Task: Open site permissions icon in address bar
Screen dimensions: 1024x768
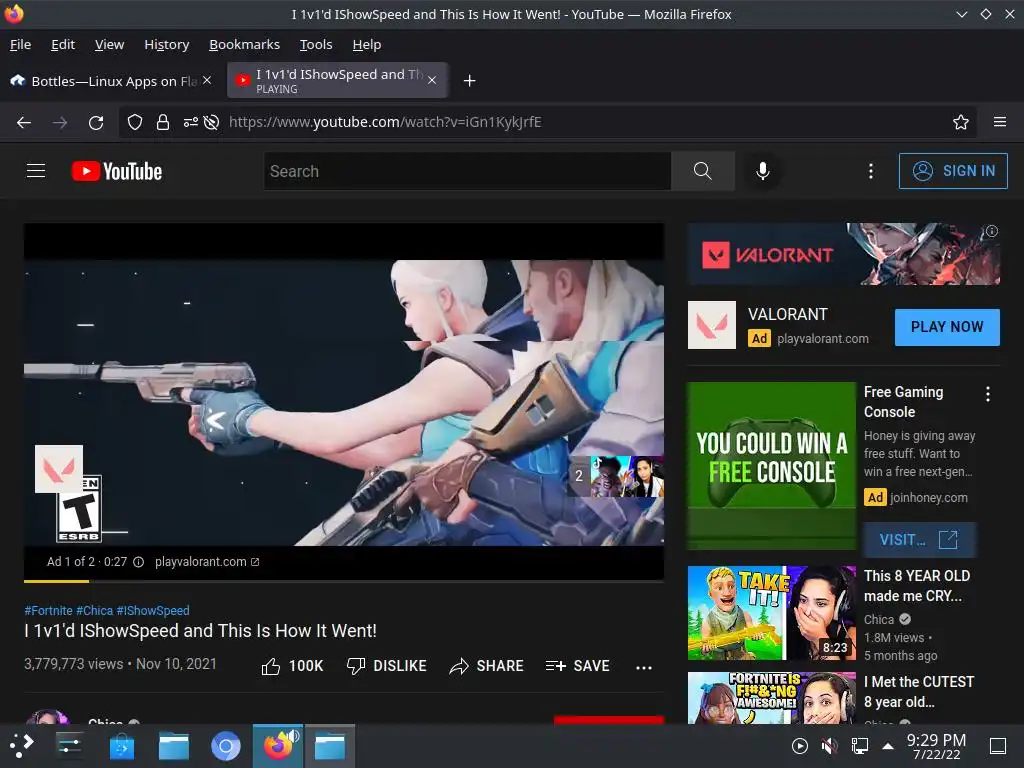Action: pyautogui.click(x=191, y=122)
